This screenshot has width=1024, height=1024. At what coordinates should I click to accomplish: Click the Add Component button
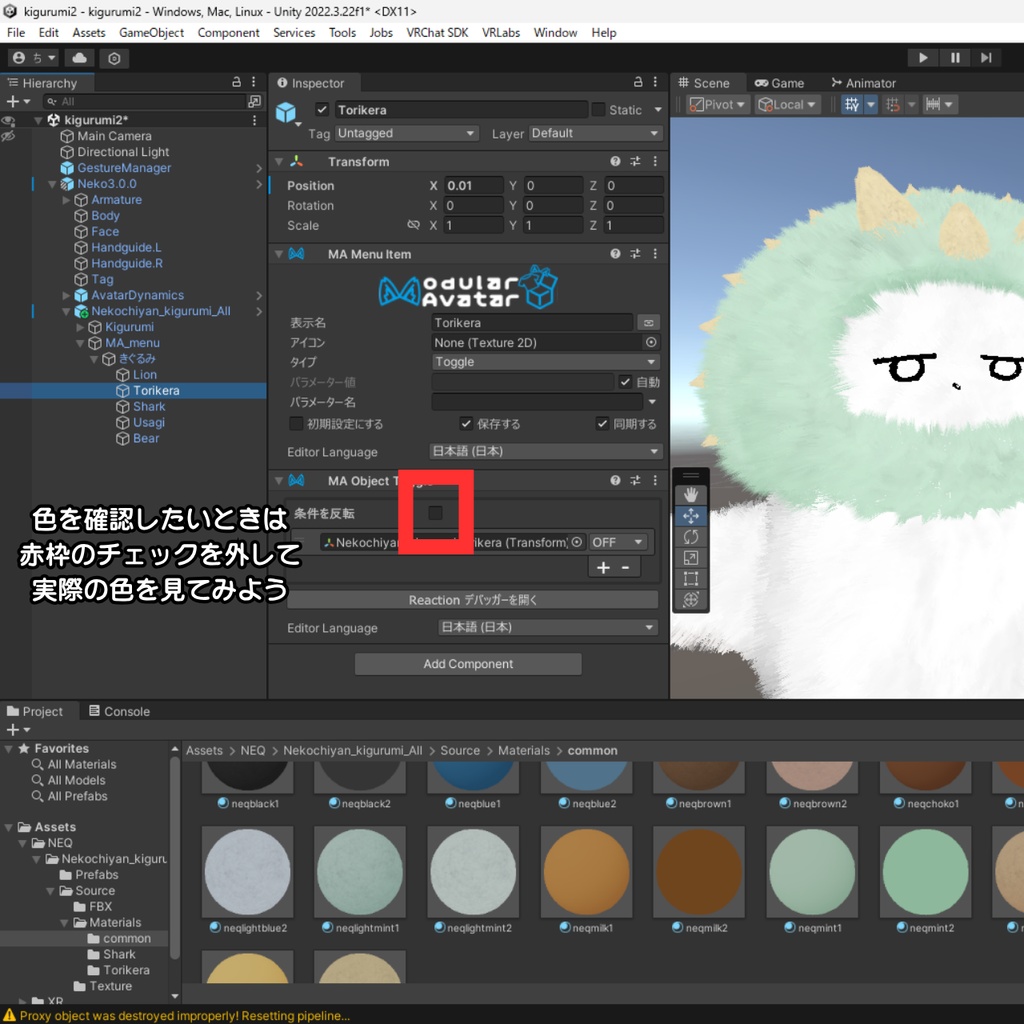click(468, 664)
